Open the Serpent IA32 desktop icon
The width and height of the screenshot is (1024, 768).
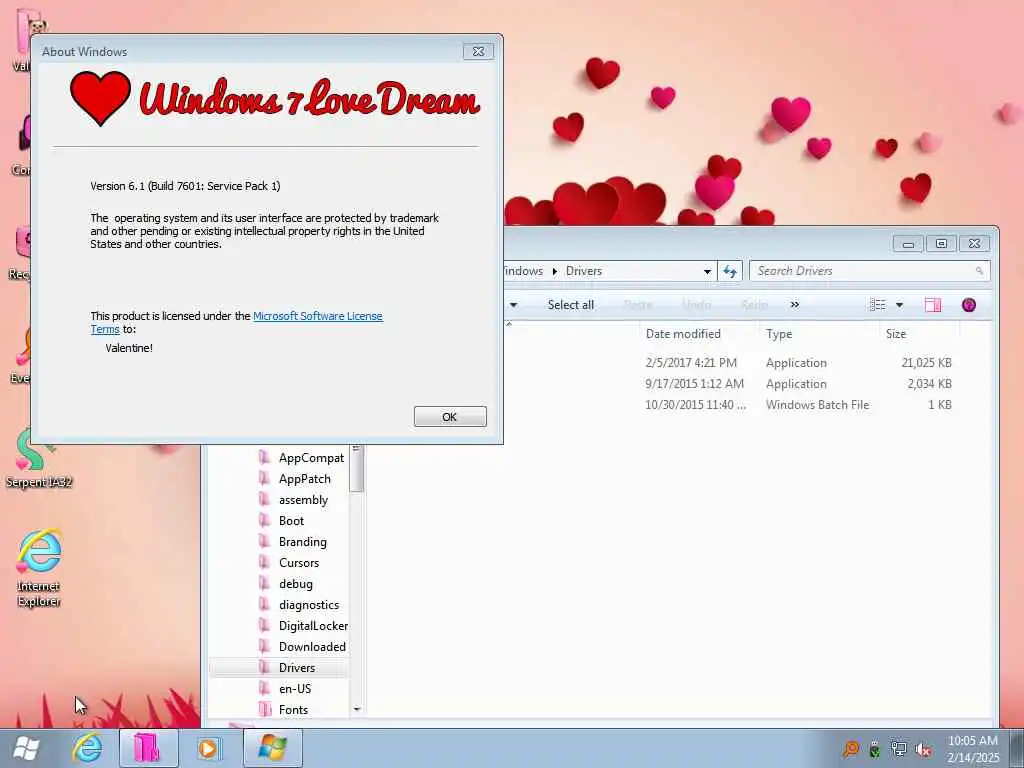pyautogui.click(x=39, y=457)
